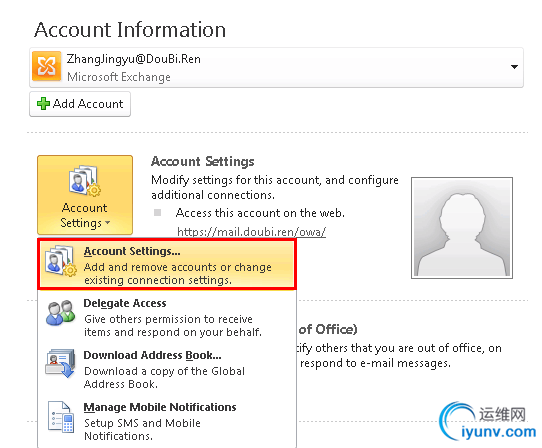Viewport: 542px width, 448px height.
Task: Click the Manage Mobile Notifications phone icon
Action: click(61, 417)
